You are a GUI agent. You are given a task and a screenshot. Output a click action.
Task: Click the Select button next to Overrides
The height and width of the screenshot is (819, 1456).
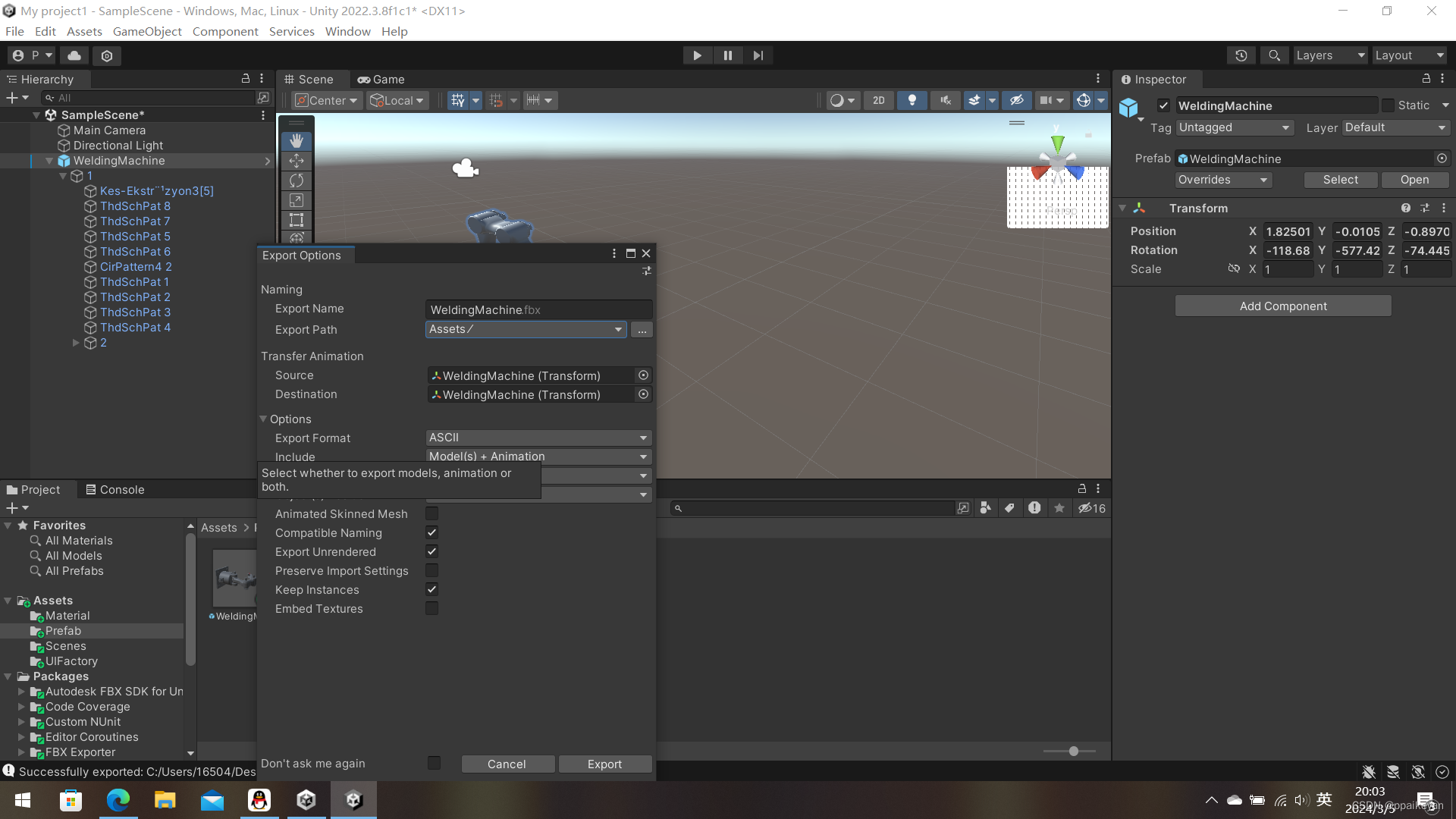click(x=1340, y=180)
